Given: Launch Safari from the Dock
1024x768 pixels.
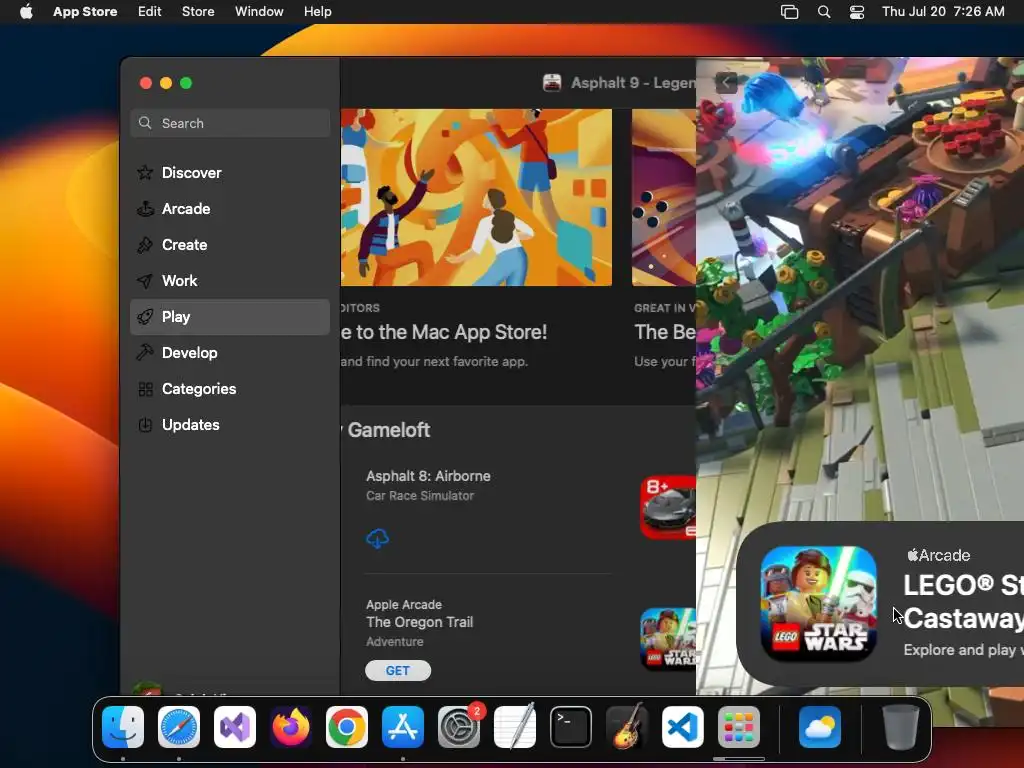Looking at the screenshot, I should 179,727.
